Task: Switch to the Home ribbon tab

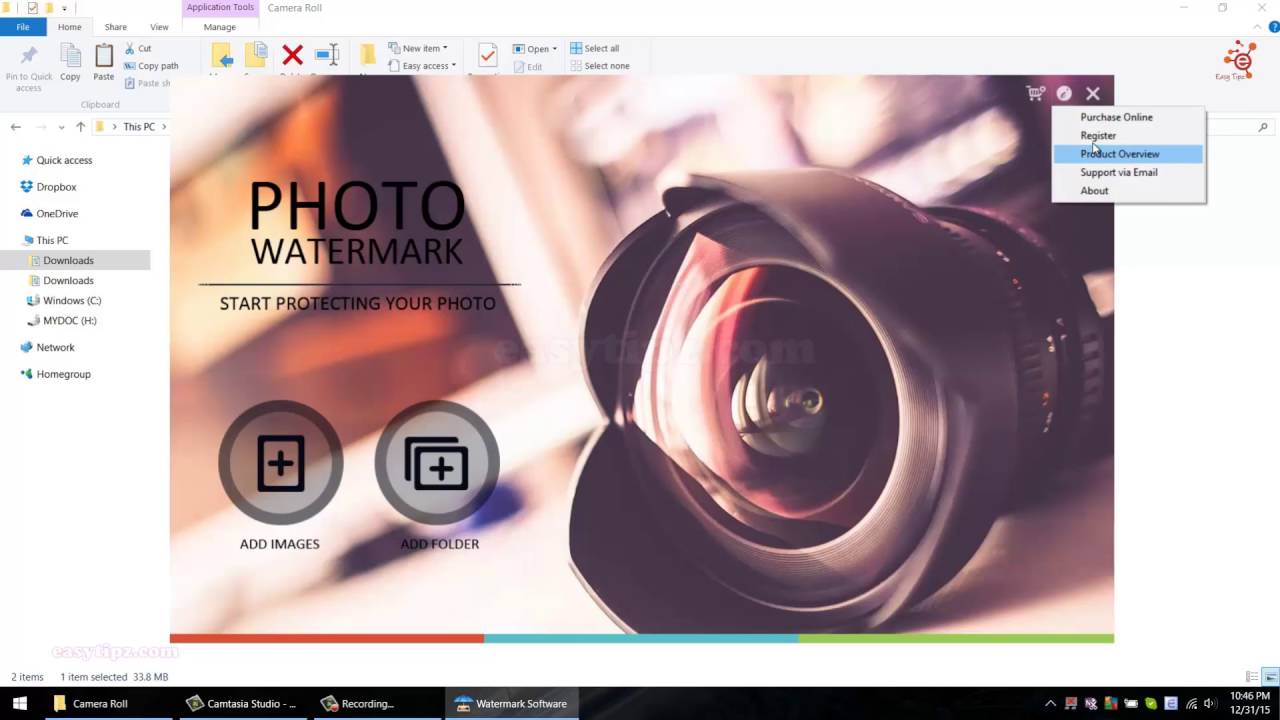Action: [x=70, y=27]
